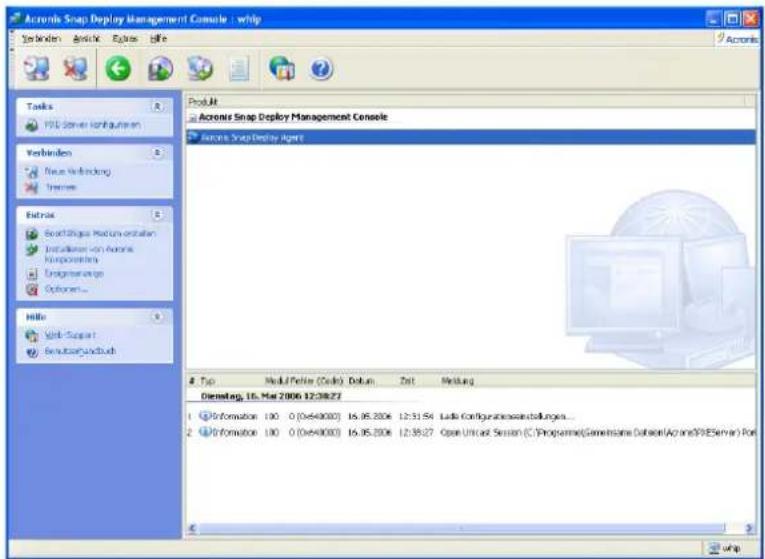Click the Datum column header in log
Image resolution: width=765 pixels, height=559 pixels.
point(362,381)
